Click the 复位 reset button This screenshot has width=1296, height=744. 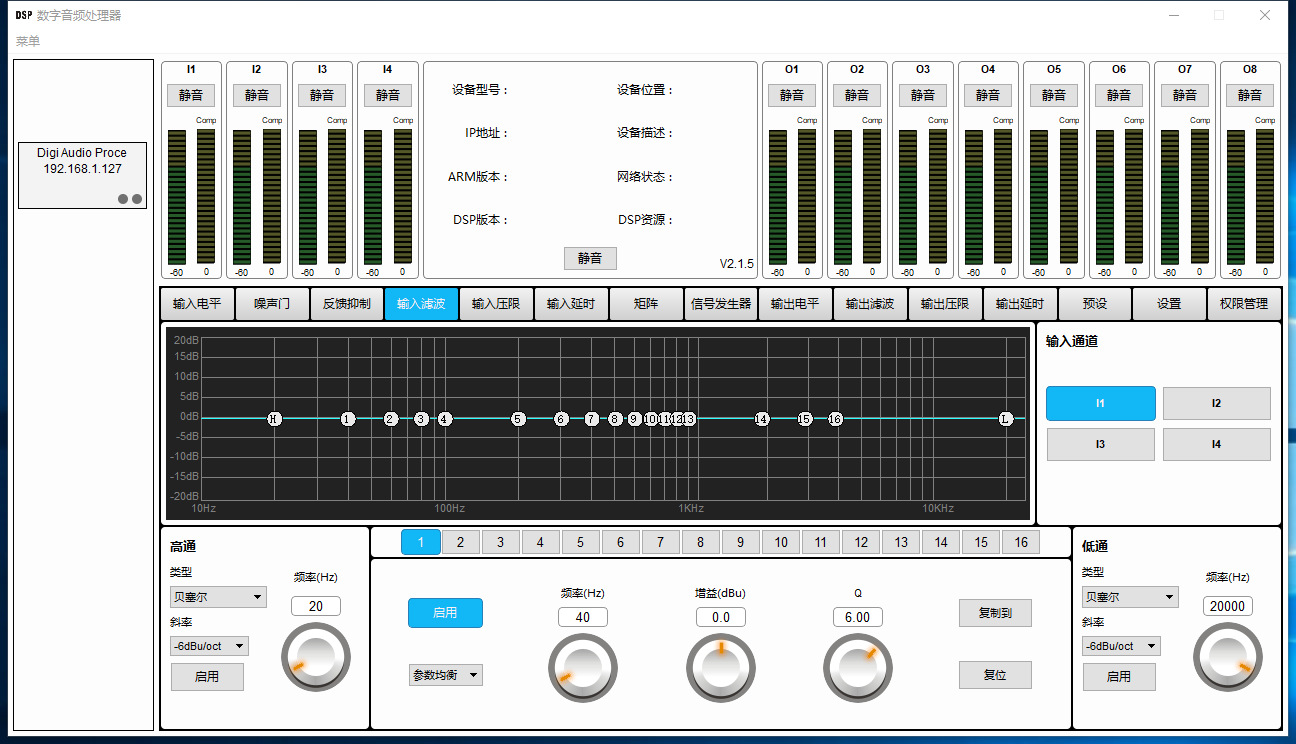(995, 675)
